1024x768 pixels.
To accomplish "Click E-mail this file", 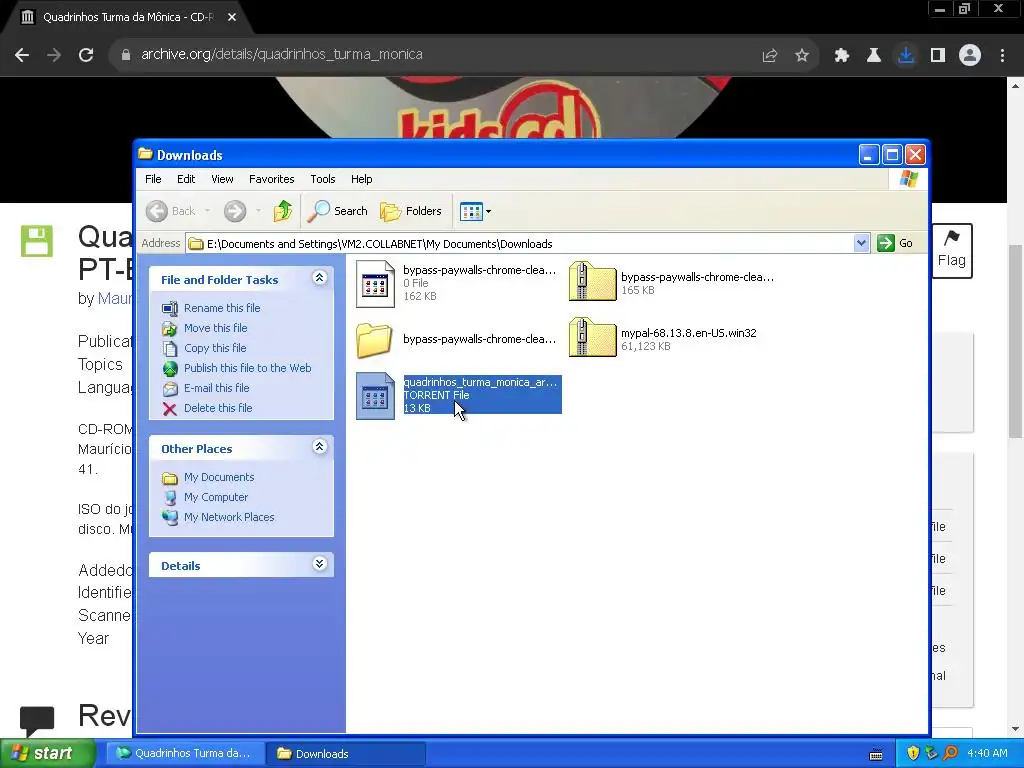I will (x=217, y=388).
